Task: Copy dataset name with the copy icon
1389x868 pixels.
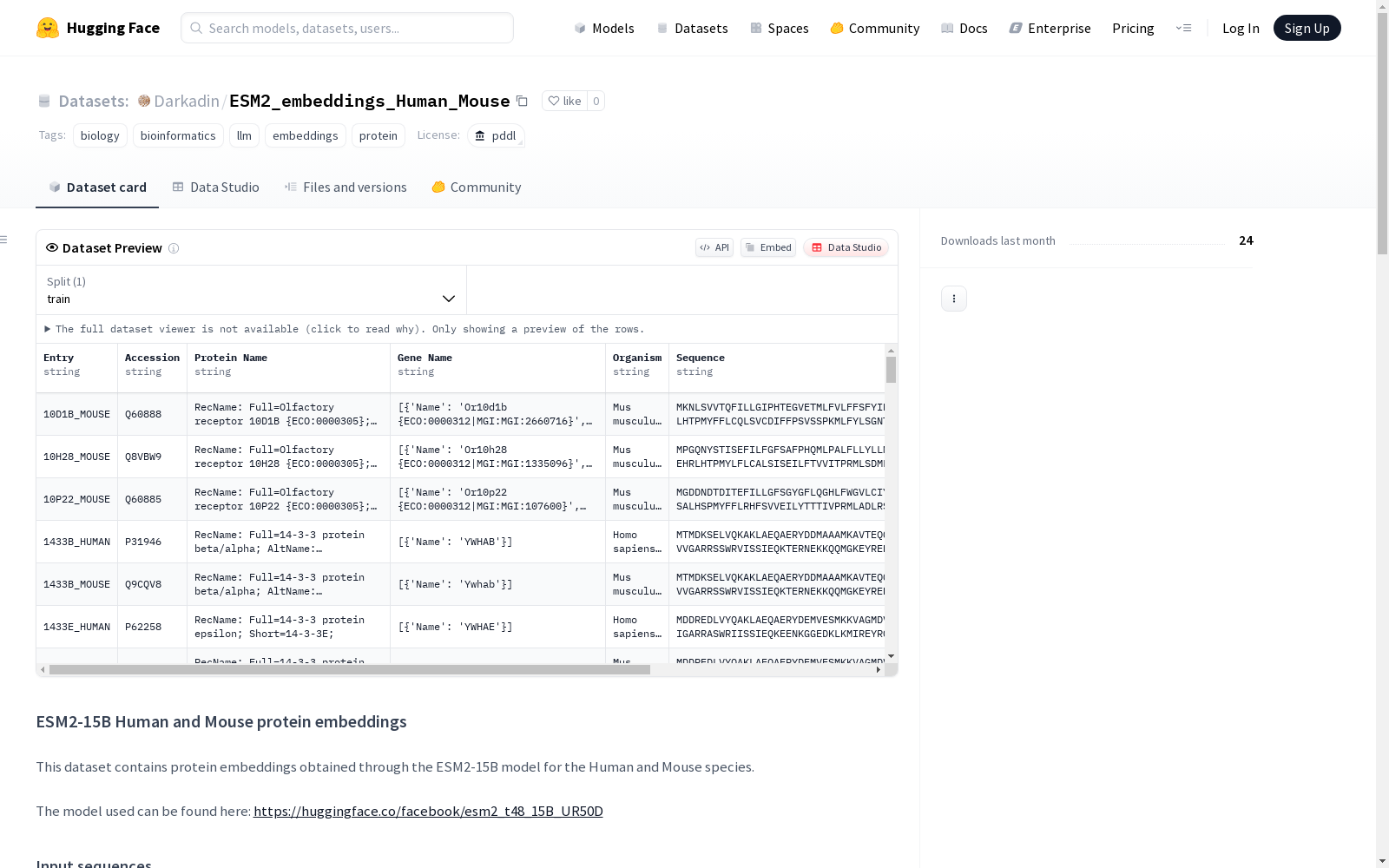Action: 522,101
